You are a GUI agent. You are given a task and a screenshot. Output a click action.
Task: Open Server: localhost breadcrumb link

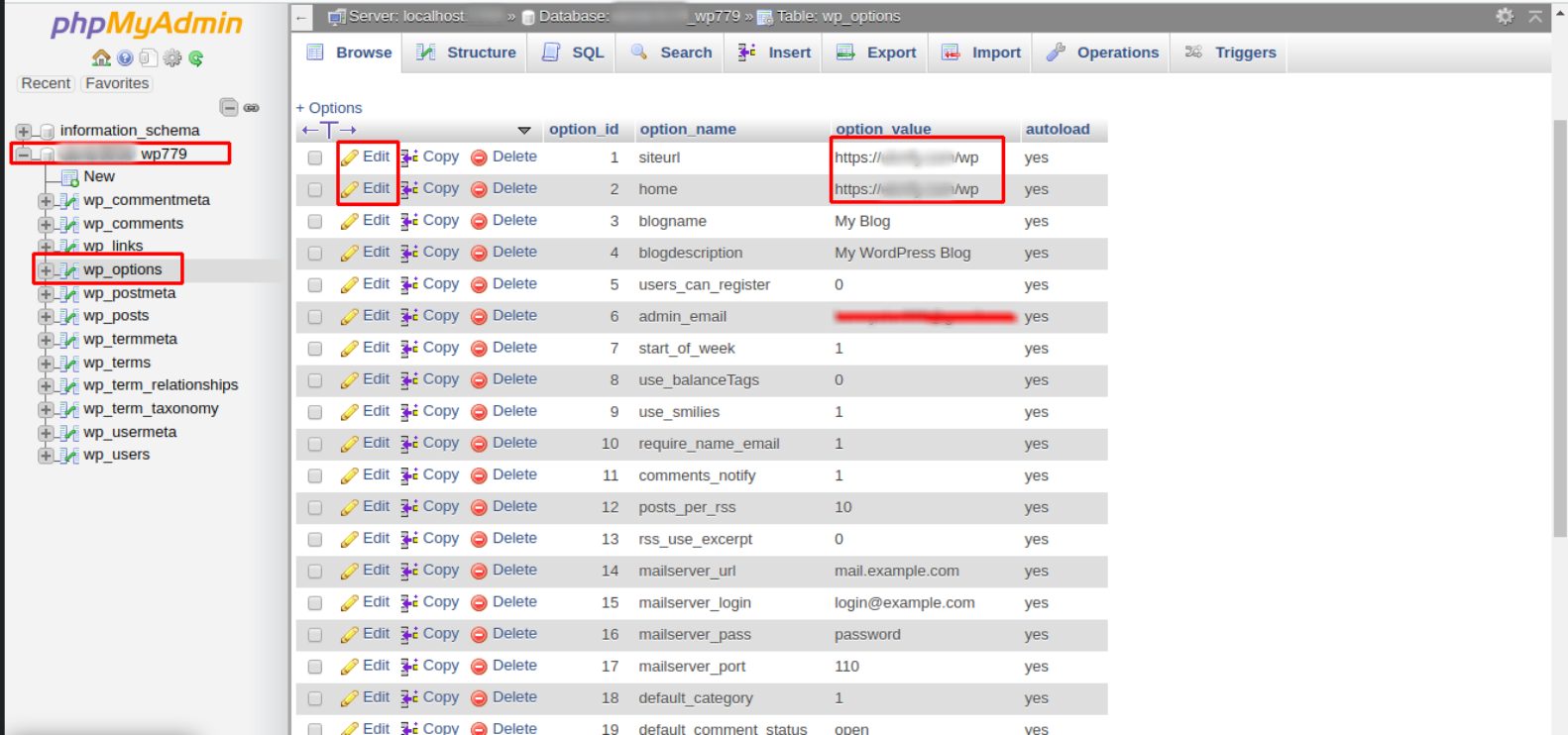tap(406, 17)
